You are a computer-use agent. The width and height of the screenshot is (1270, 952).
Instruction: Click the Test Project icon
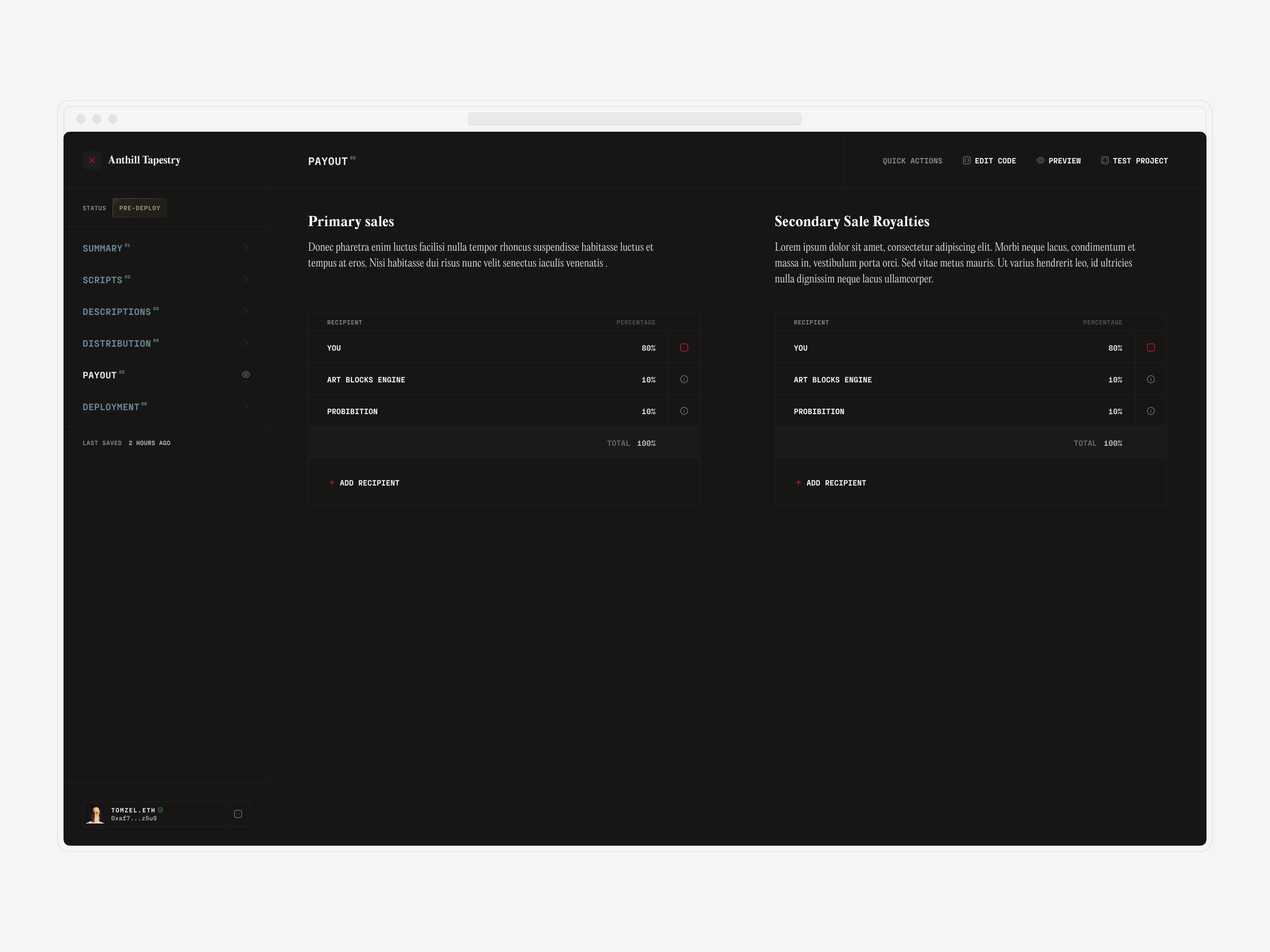pyautogui.click(x=1105, y=160)
